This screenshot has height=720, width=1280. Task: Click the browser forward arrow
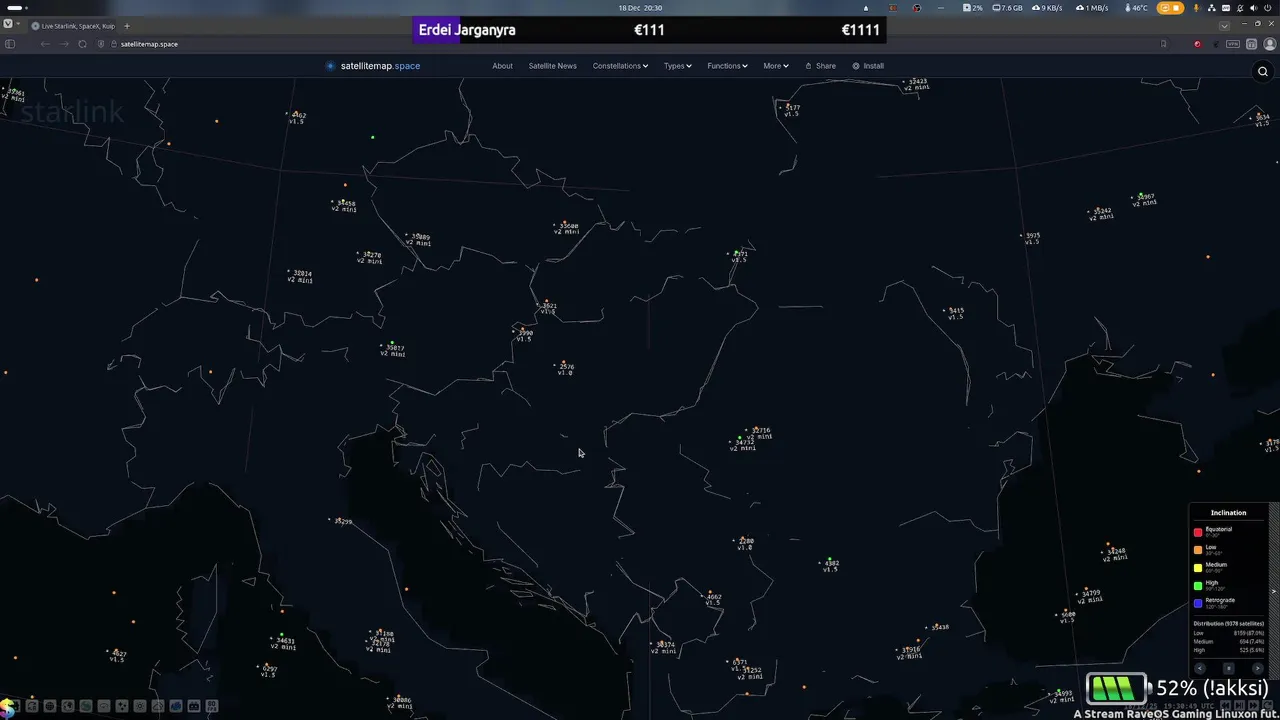coord(64,44)
